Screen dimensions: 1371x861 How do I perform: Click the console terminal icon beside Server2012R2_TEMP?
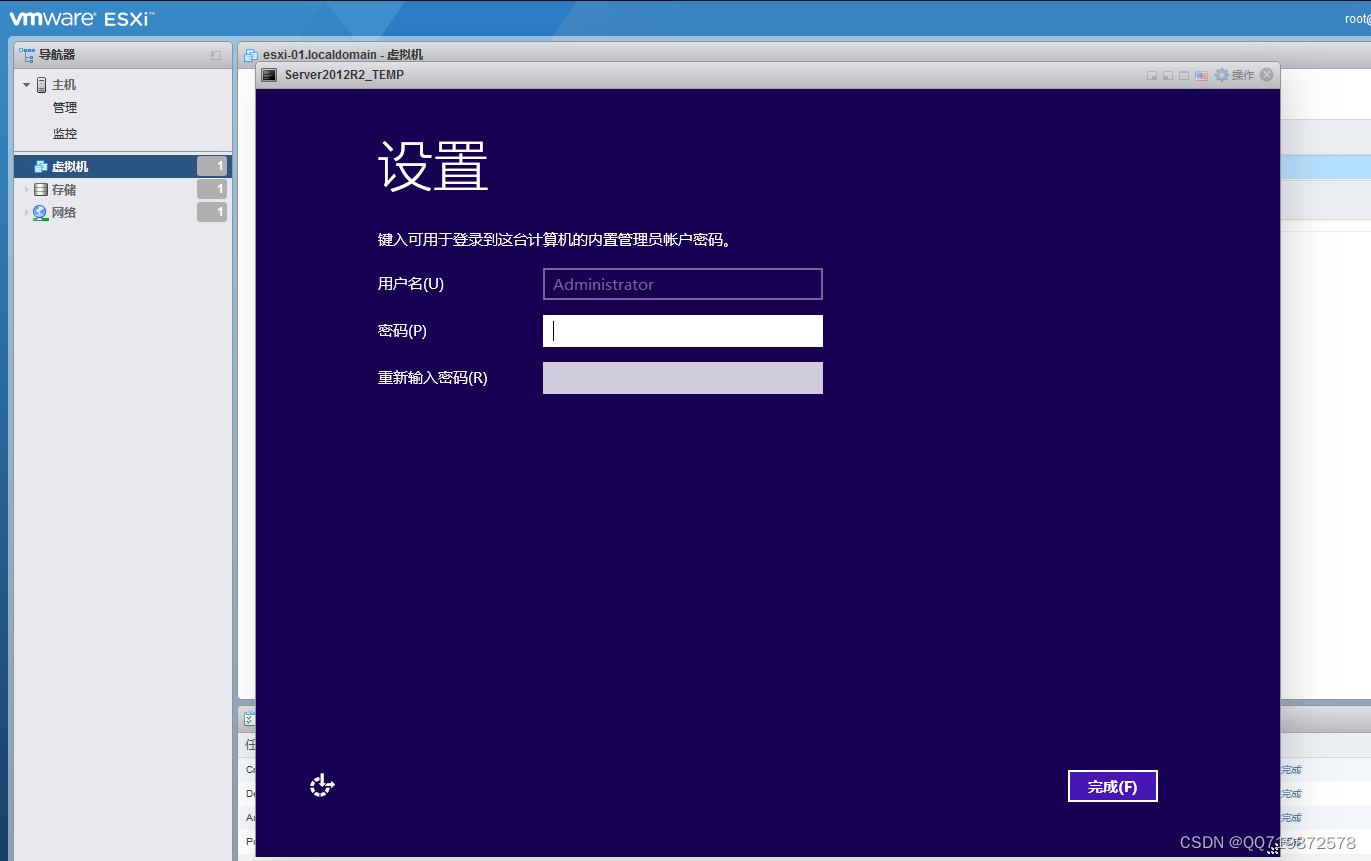(x=269, y=75)
